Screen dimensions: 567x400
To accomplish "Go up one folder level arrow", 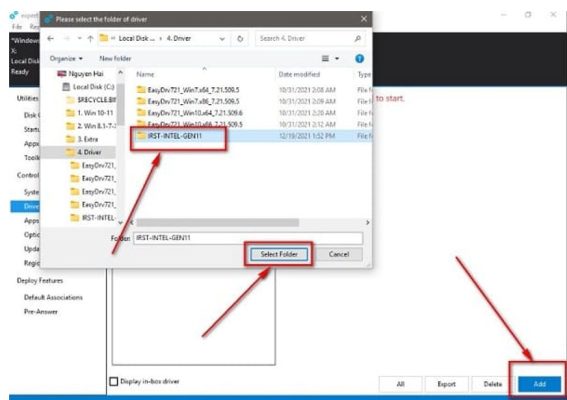I will 90,38.
